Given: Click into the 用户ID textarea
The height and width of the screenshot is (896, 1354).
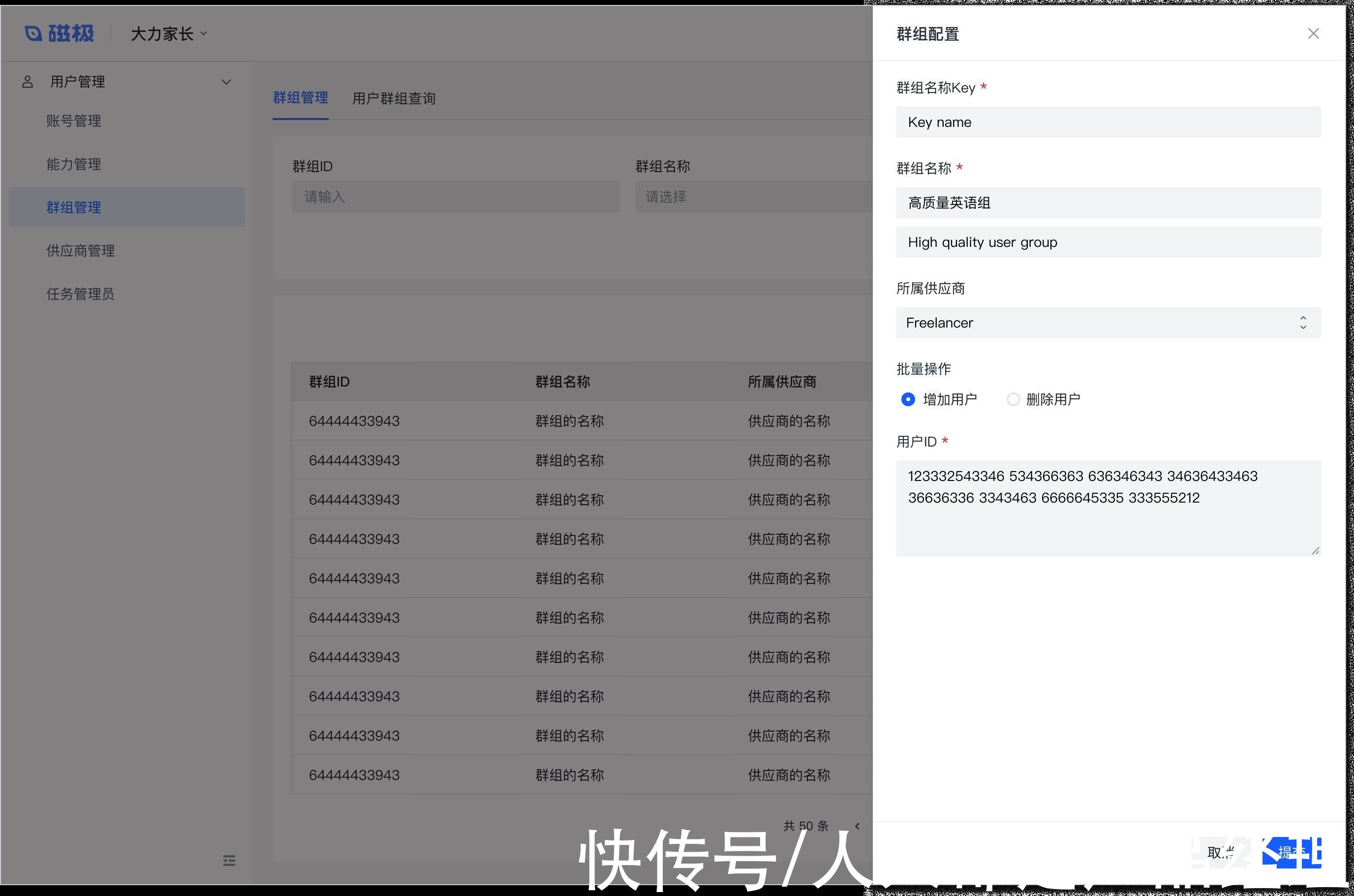Looking at the screenshot, I should pyautogui.click(x=1108, y=508).
